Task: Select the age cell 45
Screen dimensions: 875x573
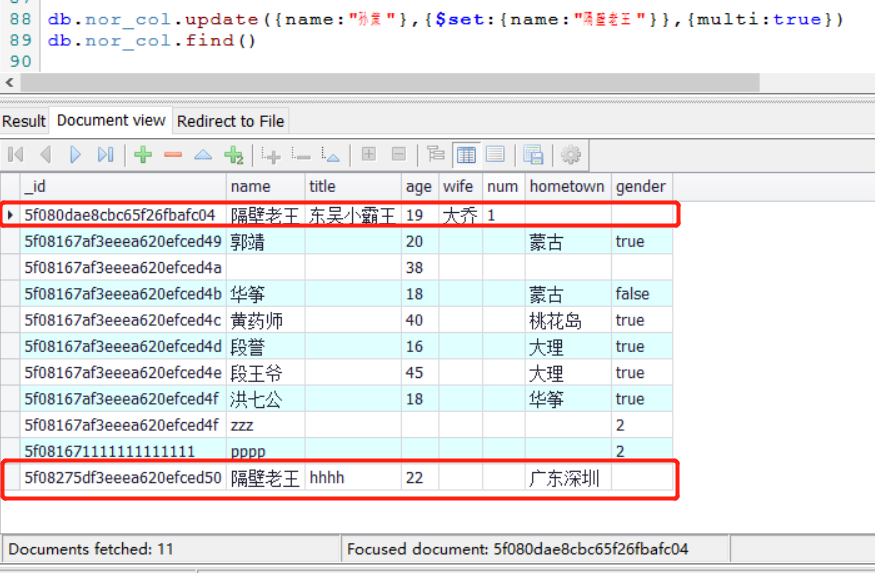Action: 420,373
